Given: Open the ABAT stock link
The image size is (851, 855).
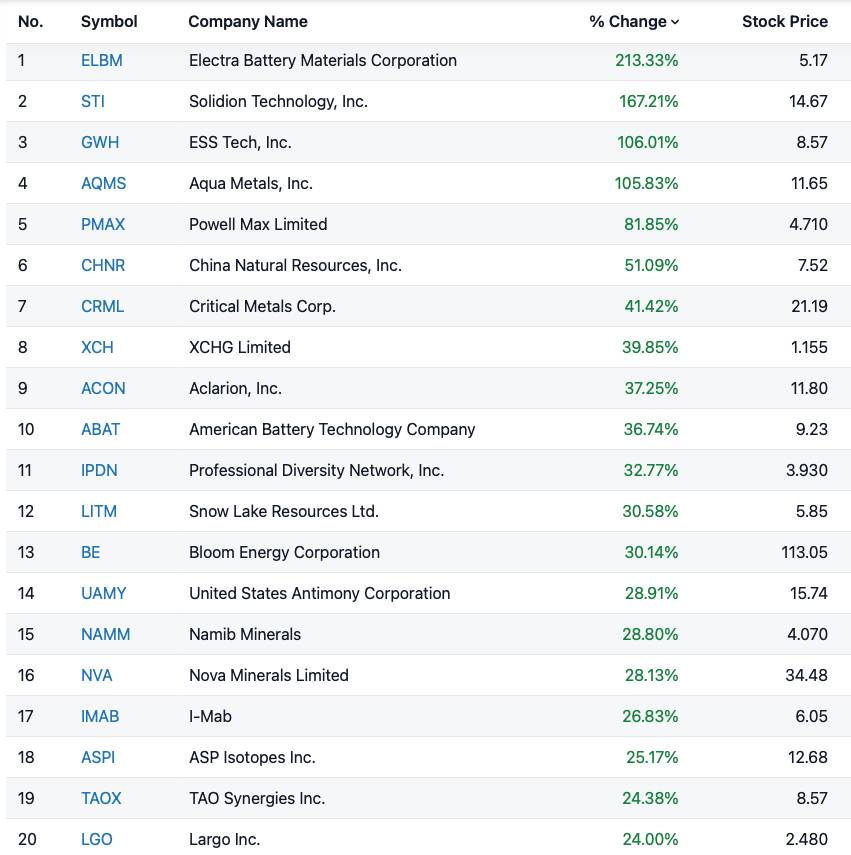Looking at the screenshot, I should point(101,429).
